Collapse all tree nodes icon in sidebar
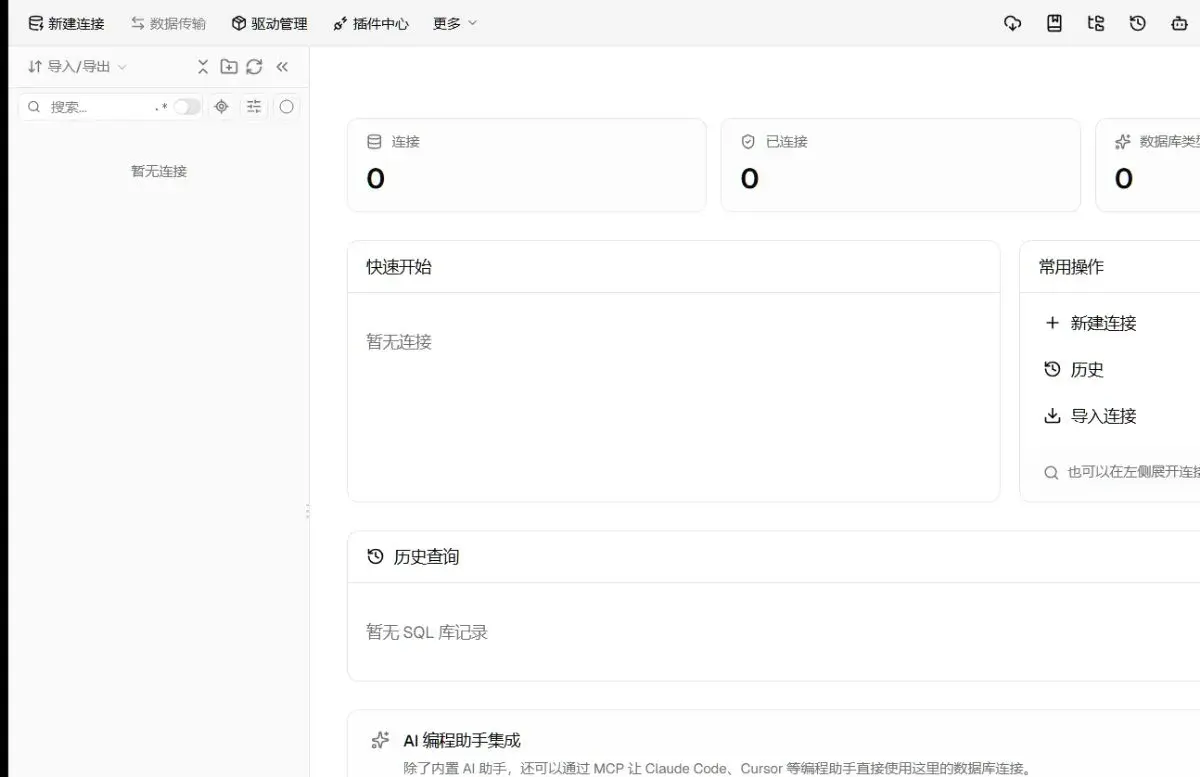1200x777 pixels. 203,66
